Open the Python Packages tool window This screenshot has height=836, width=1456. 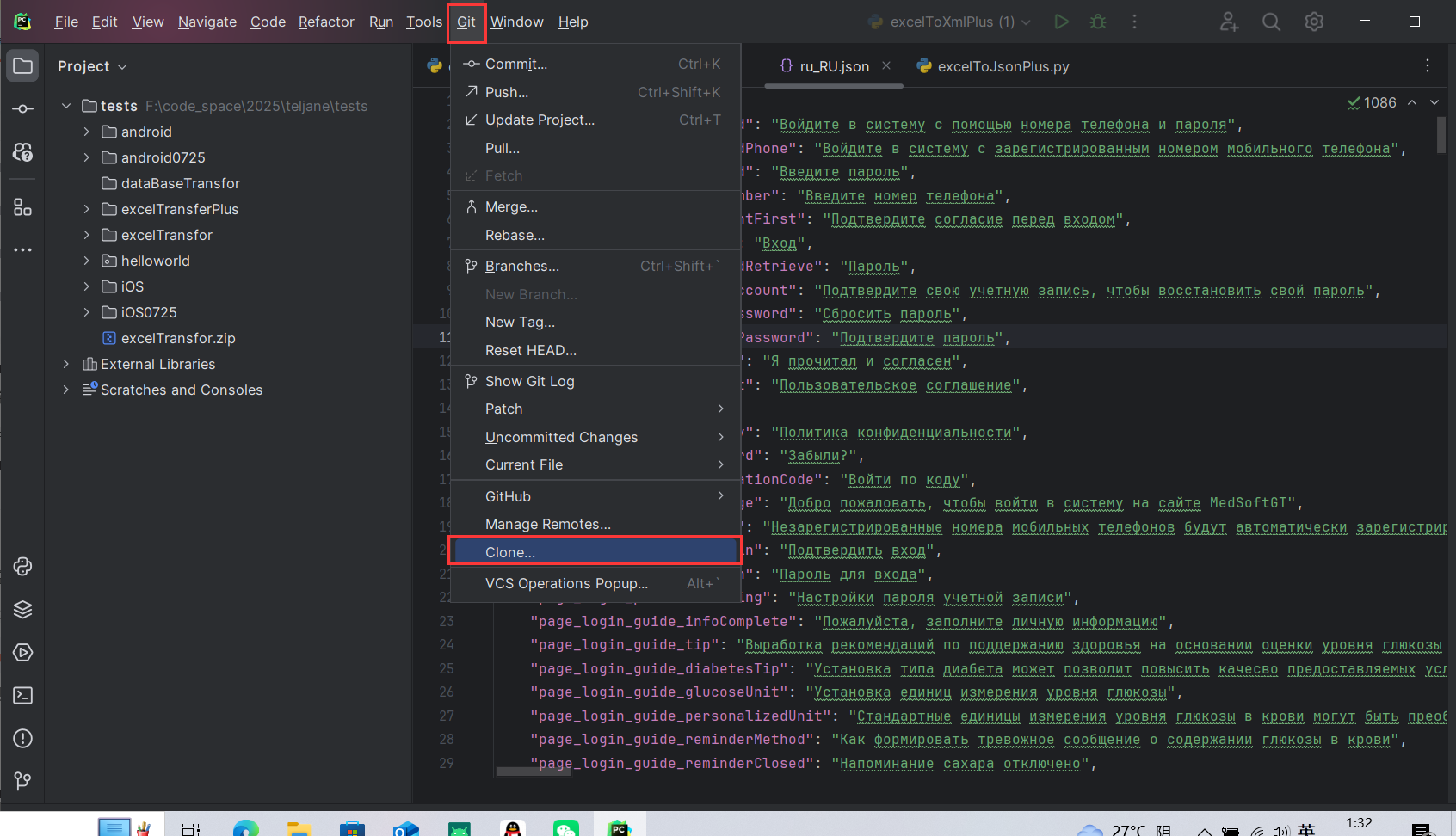[23, 609]
